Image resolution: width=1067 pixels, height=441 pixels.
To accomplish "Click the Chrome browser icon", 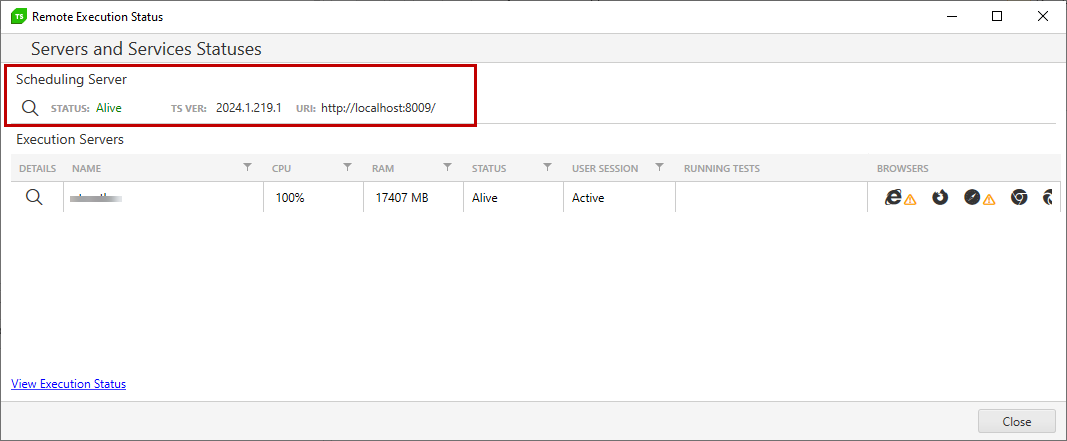I will tap(1019, 197).
